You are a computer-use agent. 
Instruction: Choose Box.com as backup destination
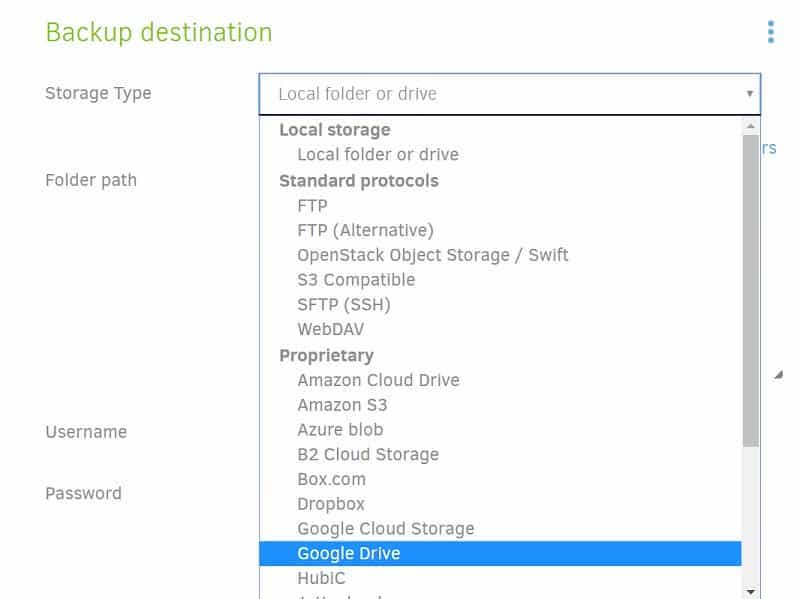(500, 479)
